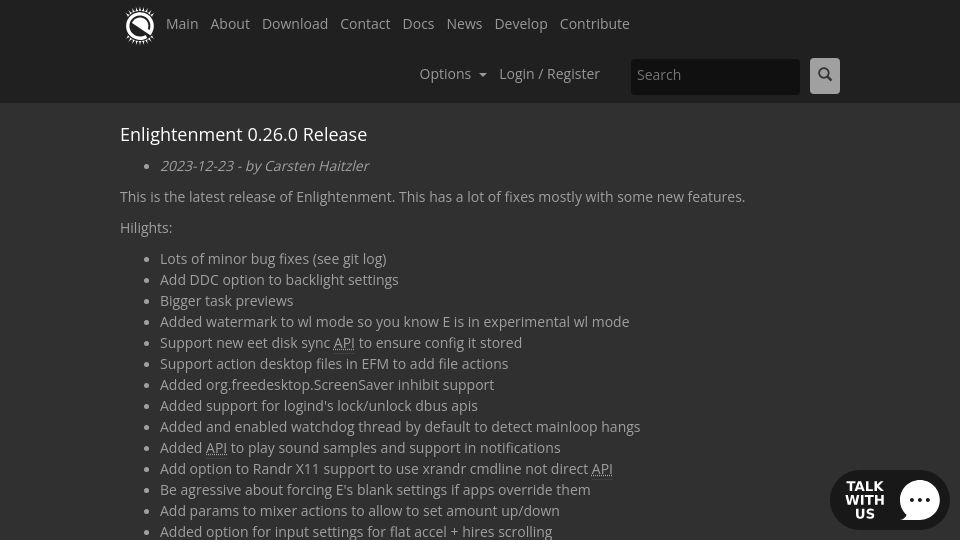Open the Download page

click(x=294, y=24)
